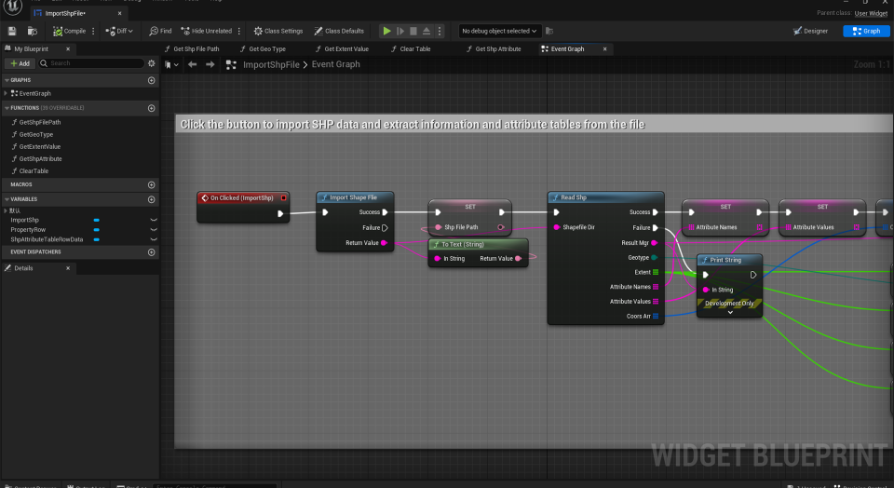Click the Add button in My Blueprint
894x488 pixels.
(20, 63)
